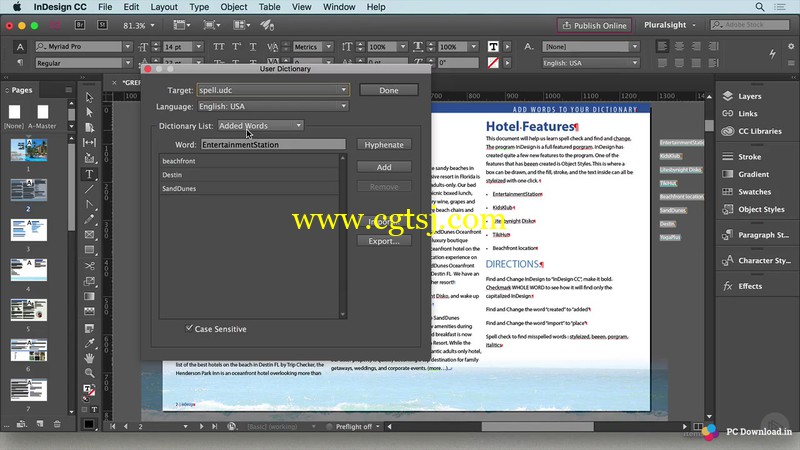Open the Object menu

tap(234, 7)
